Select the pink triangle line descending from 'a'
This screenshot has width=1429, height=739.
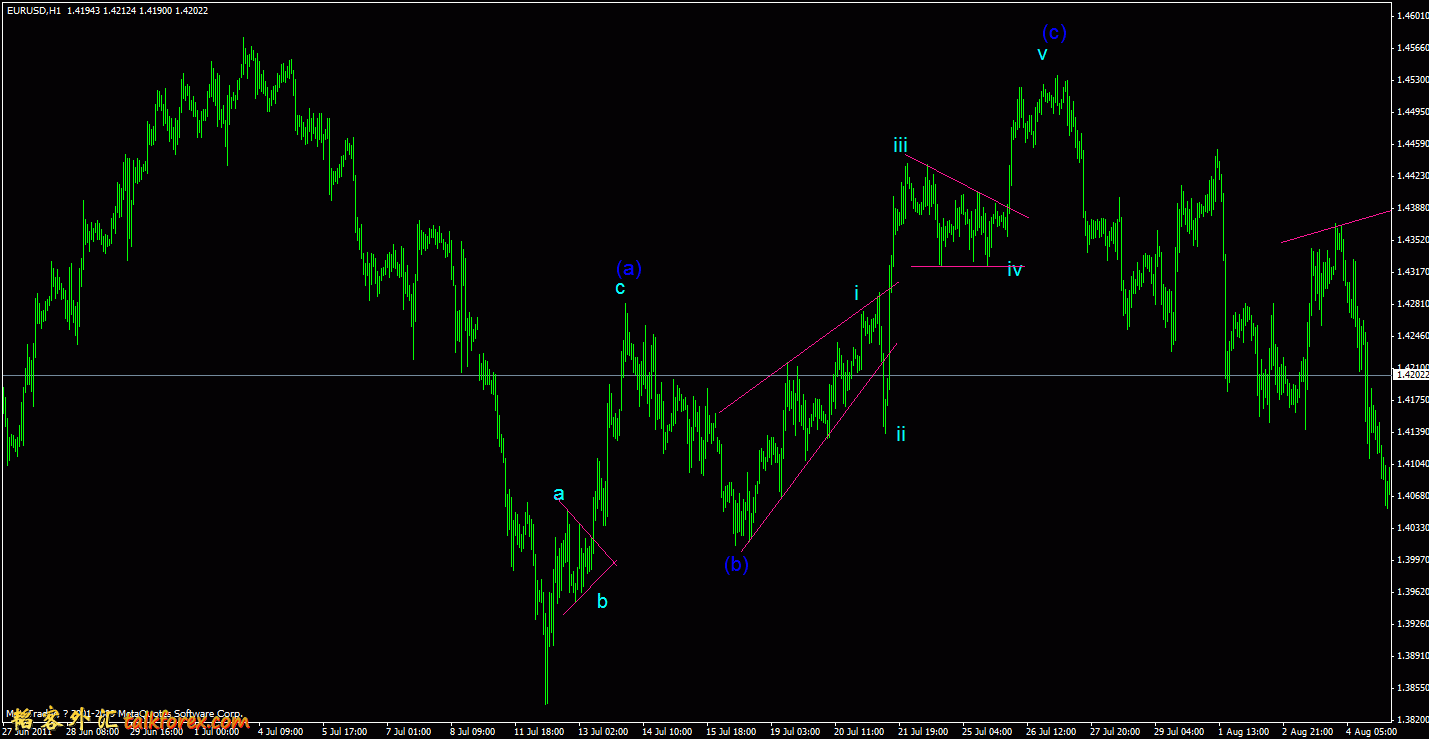tap(589, 533)
